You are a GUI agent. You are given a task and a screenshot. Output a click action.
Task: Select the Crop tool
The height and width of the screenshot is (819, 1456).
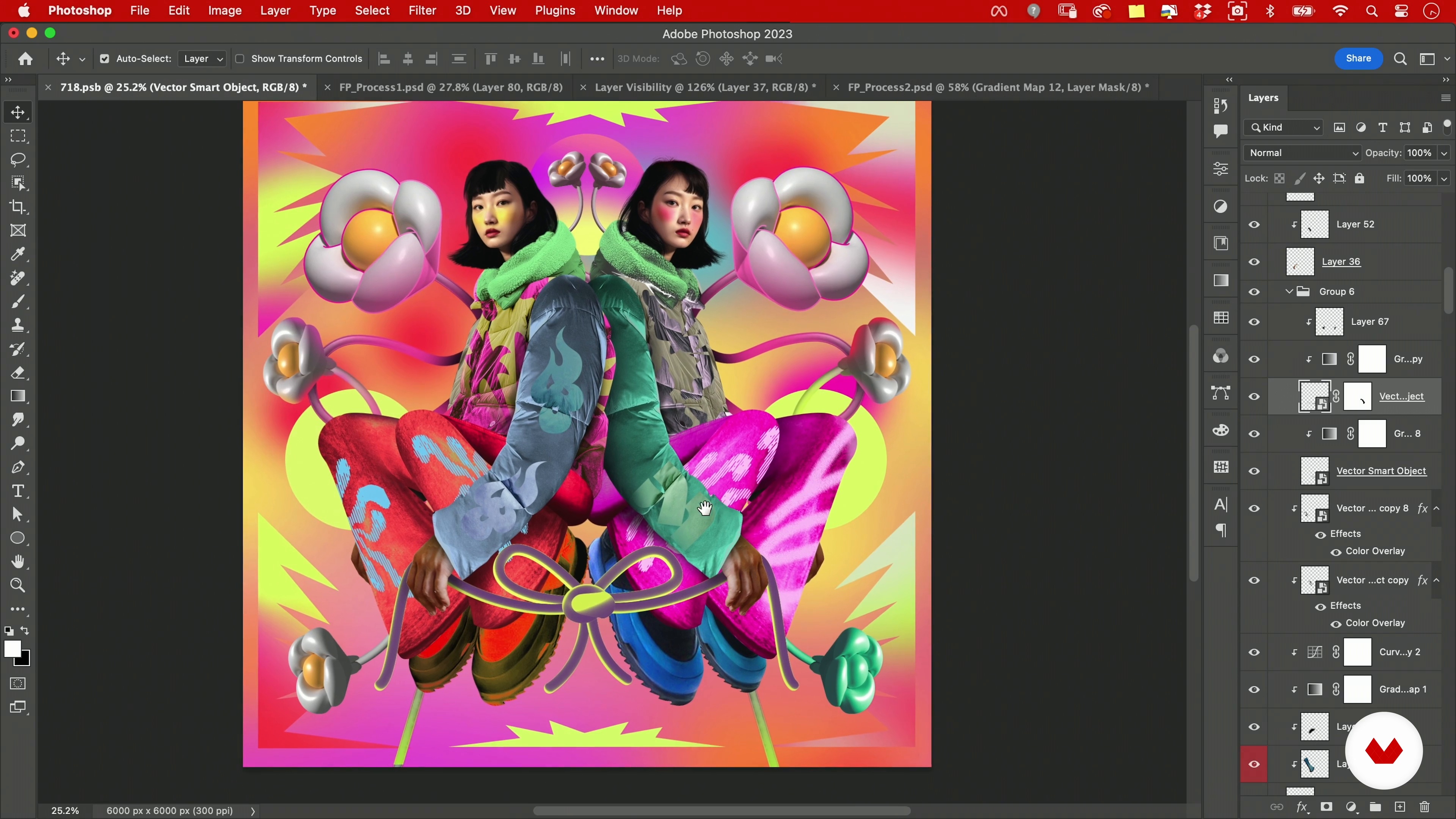tap(18, 207)
